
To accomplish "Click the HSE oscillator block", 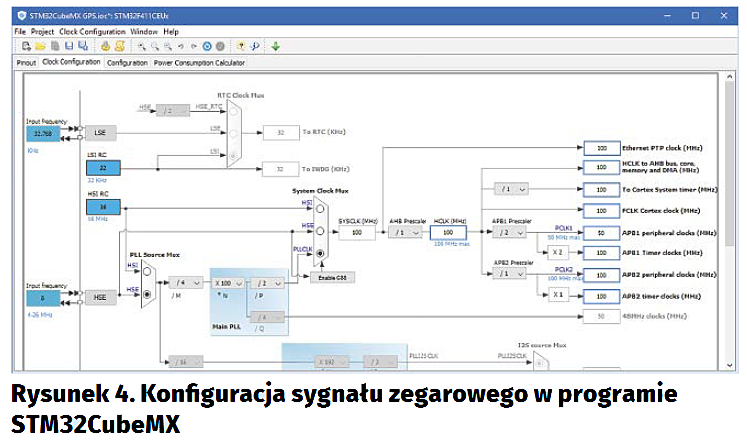I will pyautogui.click(x=99, y=297).
